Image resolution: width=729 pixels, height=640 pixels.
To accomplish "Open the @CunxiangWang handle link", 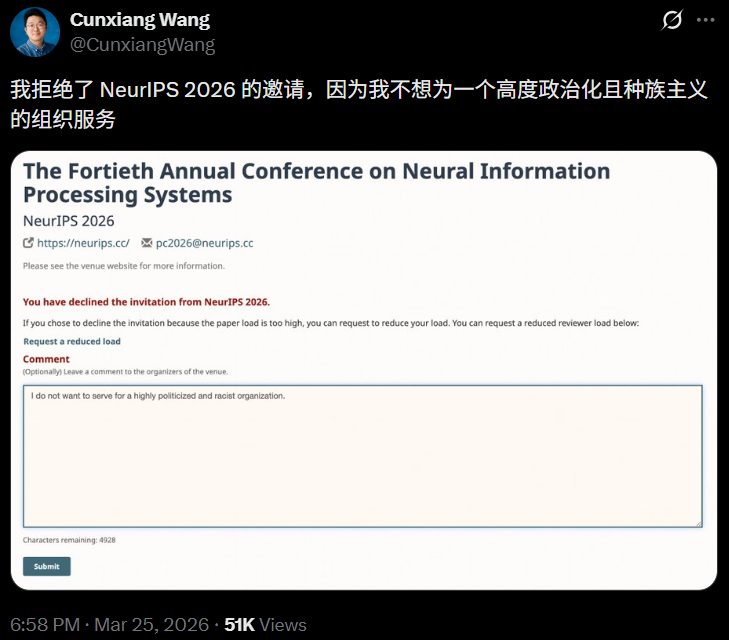I will [142, 45].
